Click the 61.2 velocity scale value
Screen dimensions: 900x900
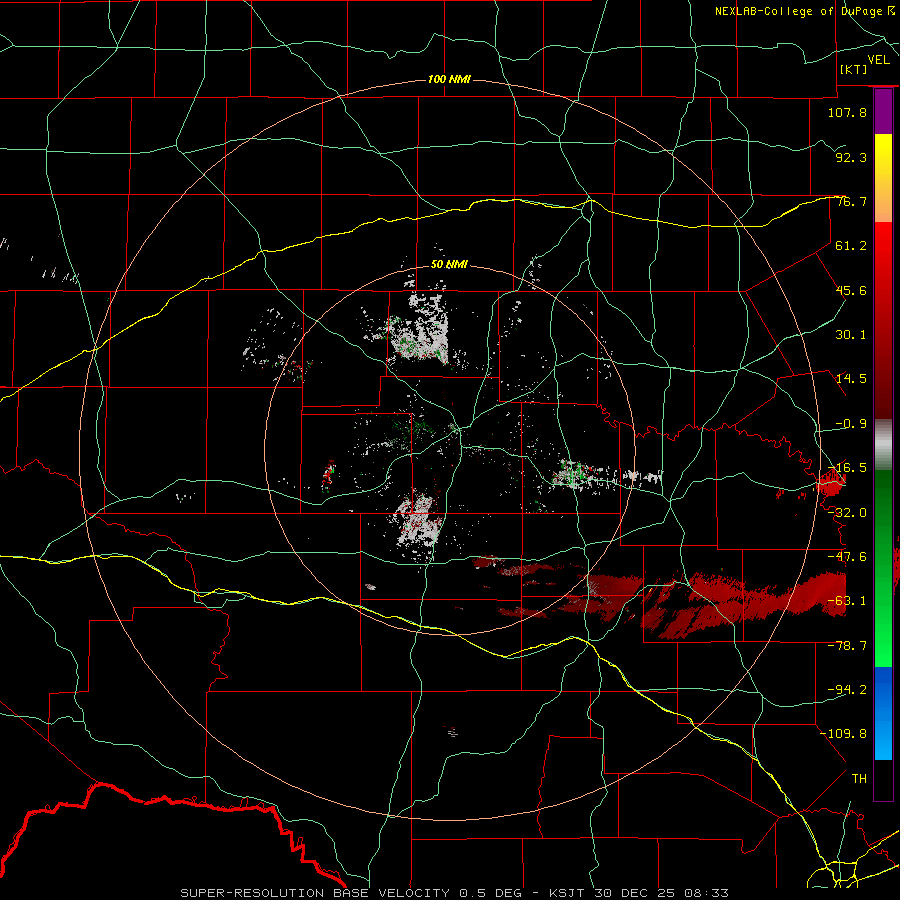point(851,246)
